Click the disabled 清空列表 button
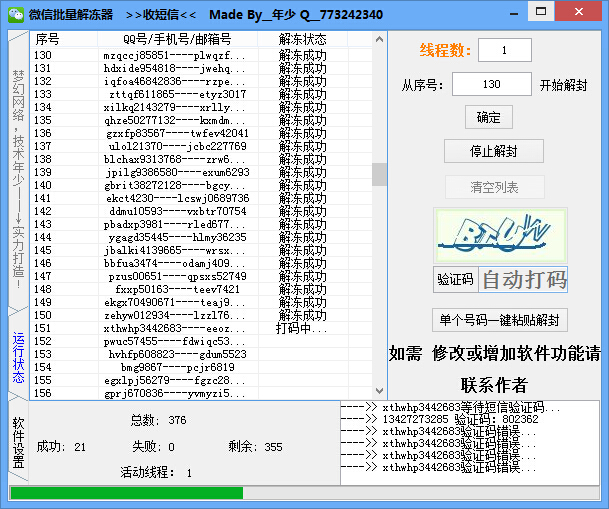This screenshot has width=609, height=509. pos(494,187)
